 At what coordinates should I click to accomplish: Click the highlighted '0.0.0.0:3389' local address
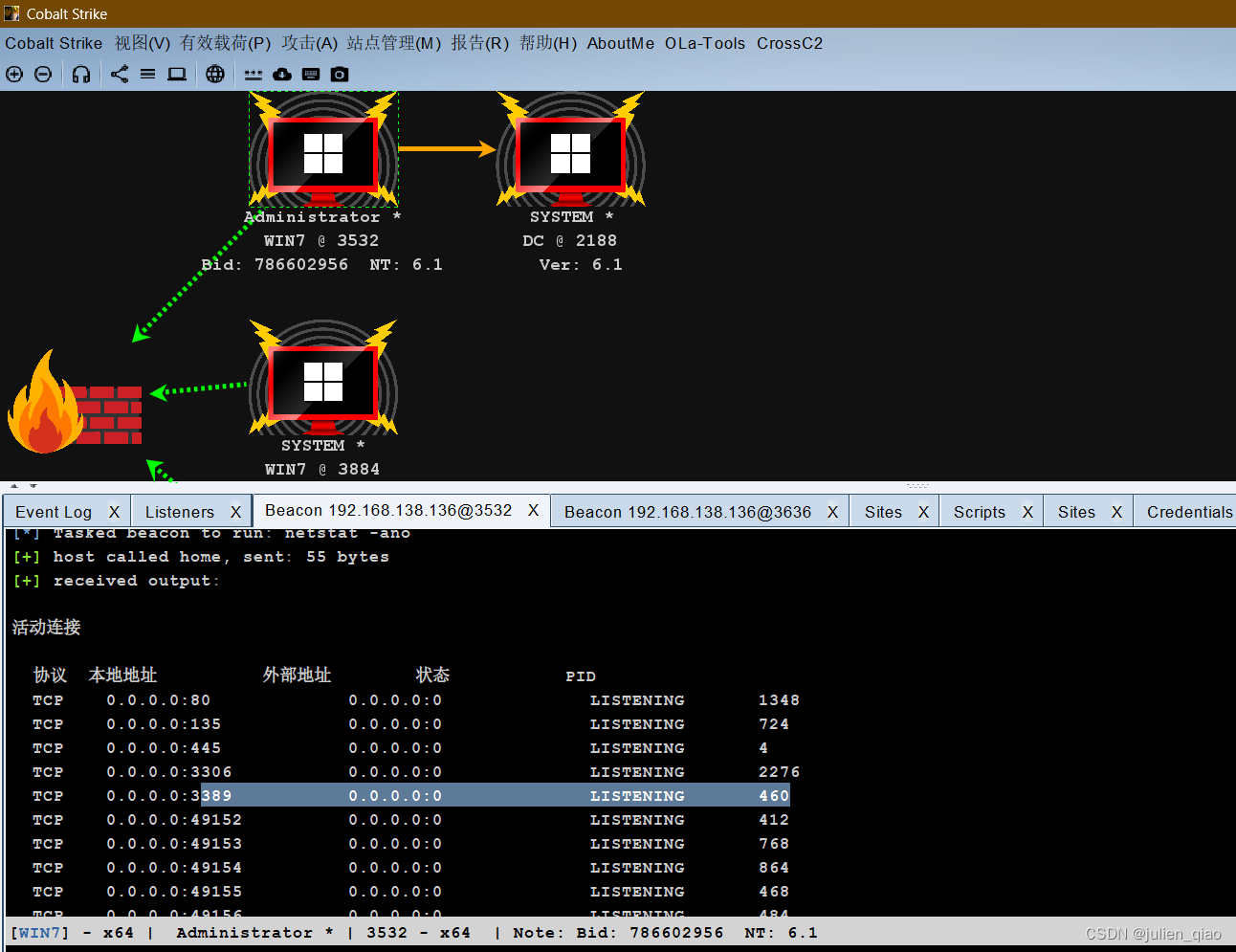(x=168, y=796)
